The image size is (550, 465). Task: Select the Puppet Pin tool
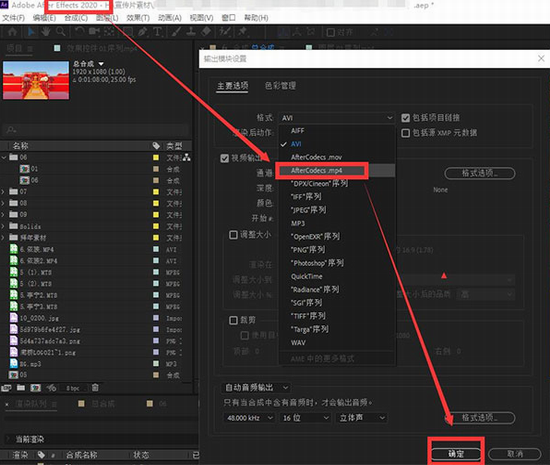[242, 32]
